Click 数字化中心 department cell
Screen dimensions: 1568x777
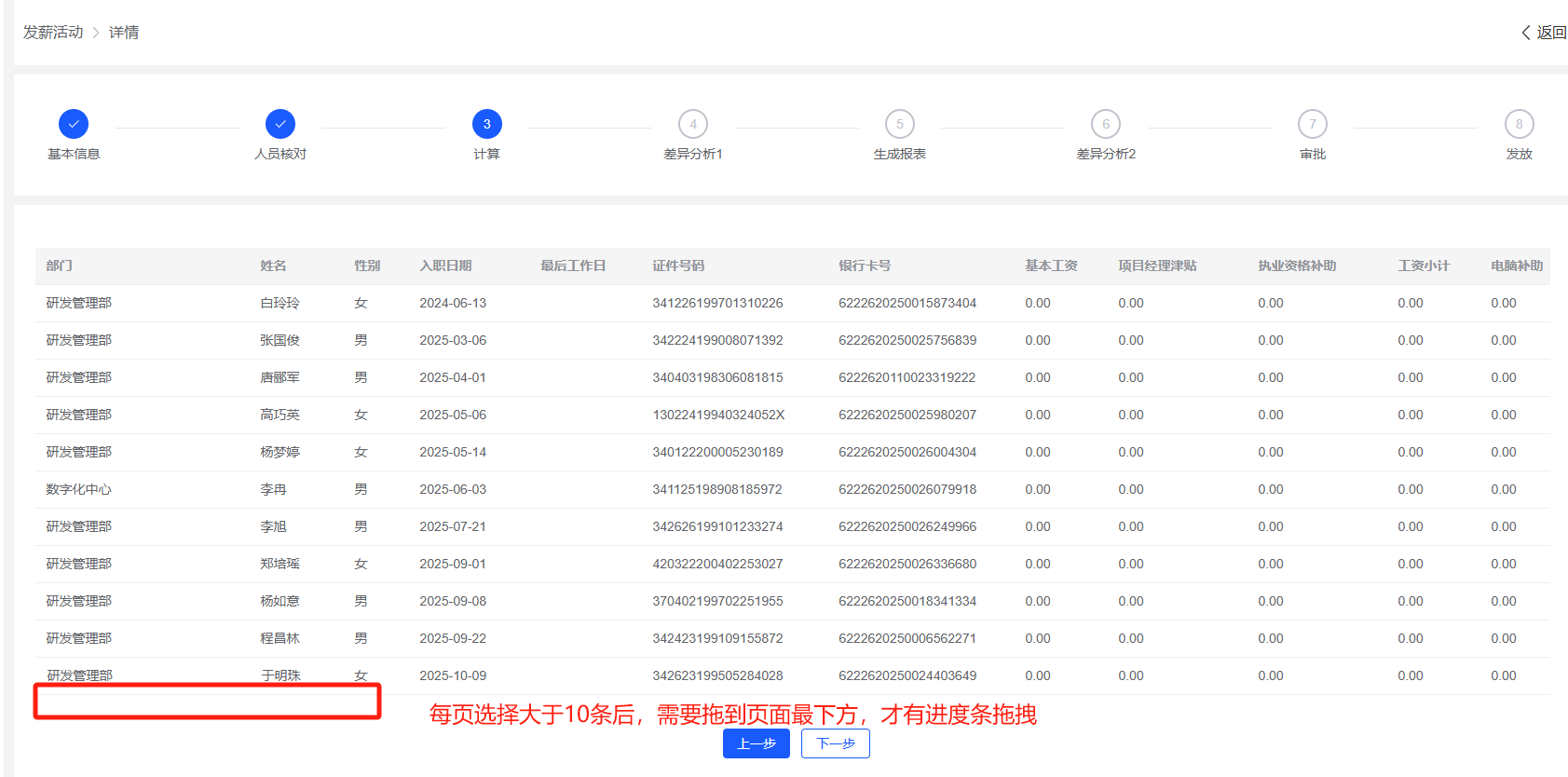point(79,490)
